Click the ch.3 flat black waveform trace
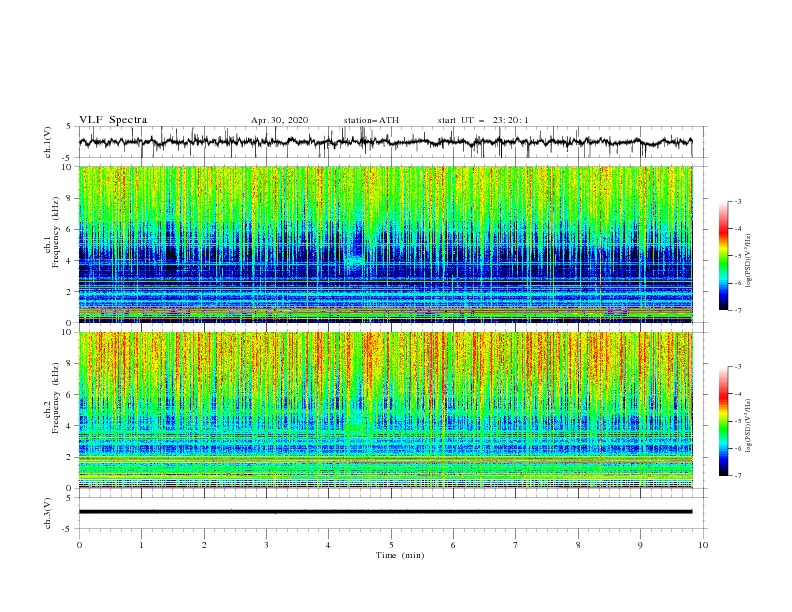 coord(385,512)
